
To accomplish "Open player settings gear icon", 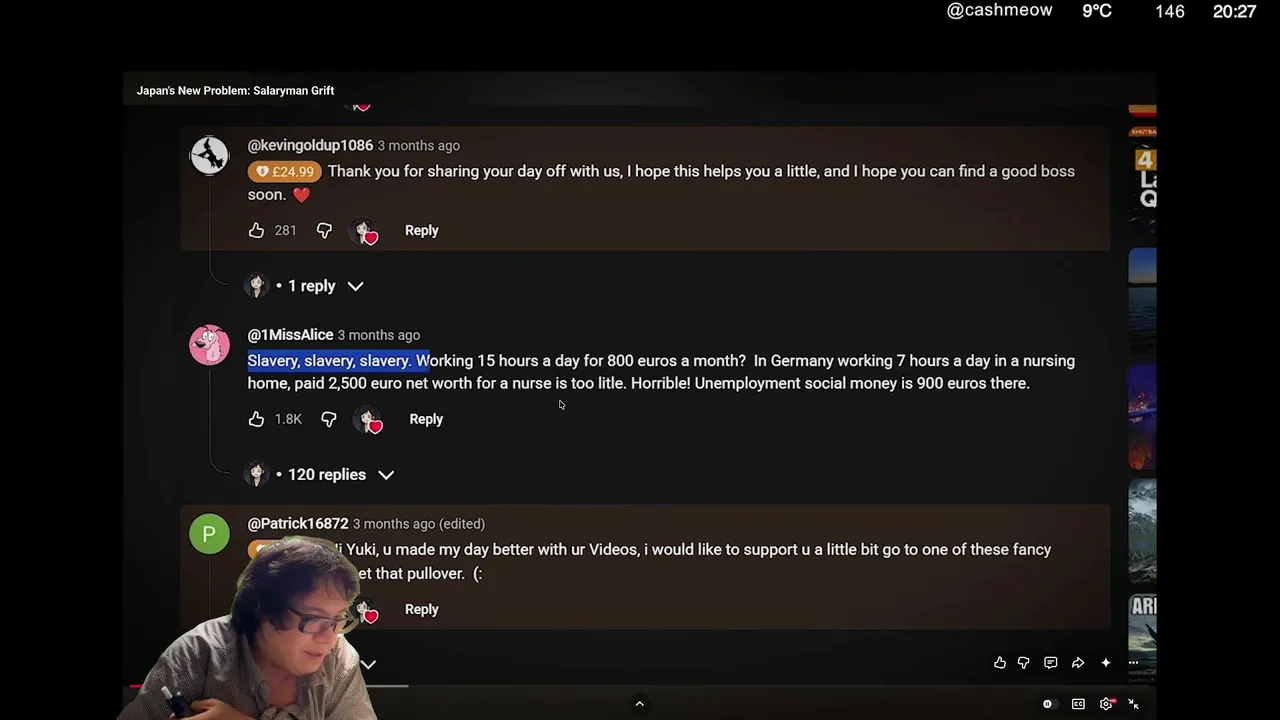I will (x=1107, y=704).
